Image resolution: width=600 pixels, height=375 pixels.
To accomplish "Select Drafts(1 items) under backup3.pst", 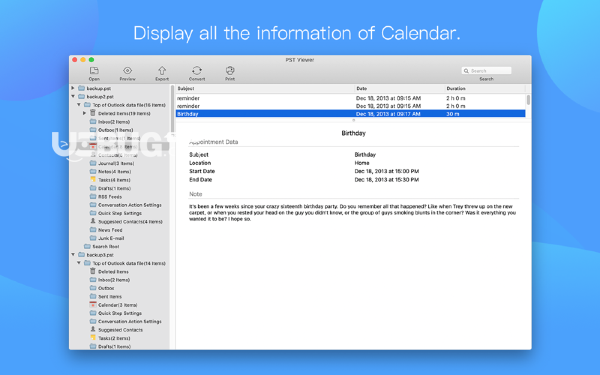I will click(114, 346).
